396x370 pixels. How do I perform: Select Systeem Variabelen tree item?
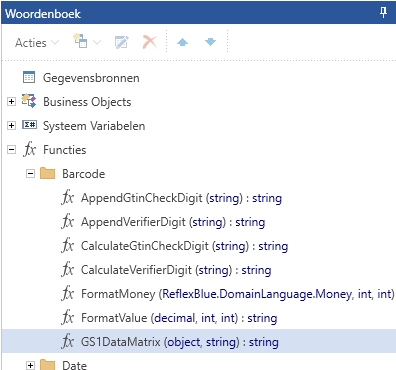[94, 126]
